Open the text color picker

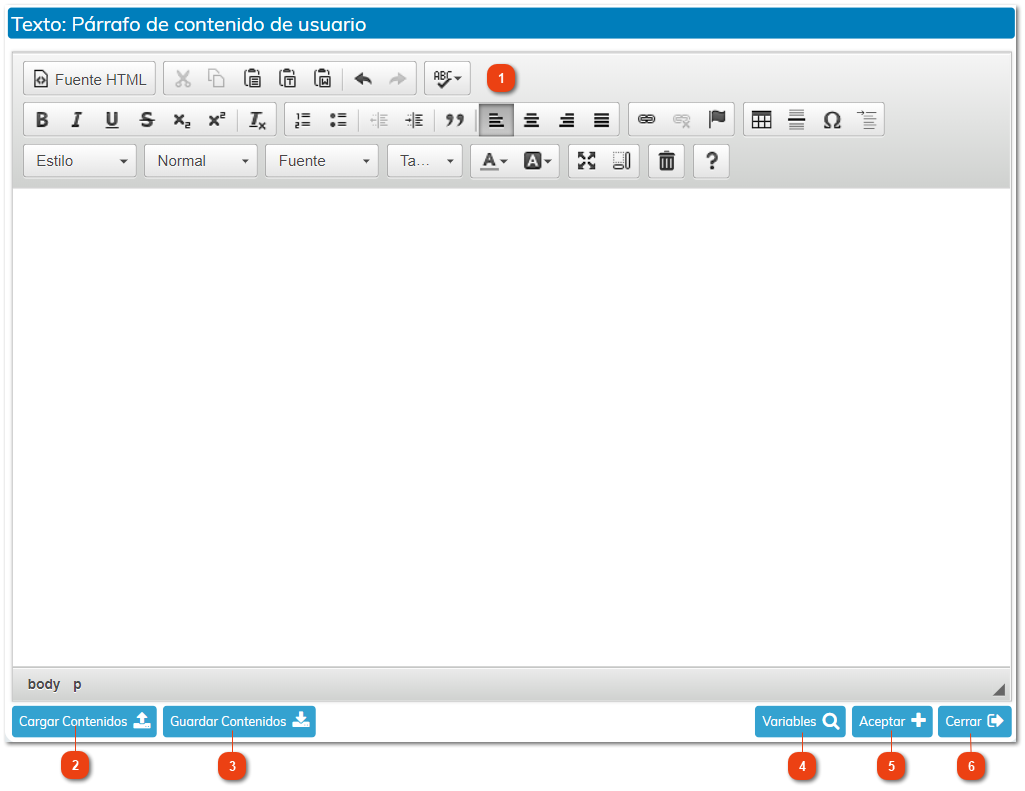tap(494, 161)
